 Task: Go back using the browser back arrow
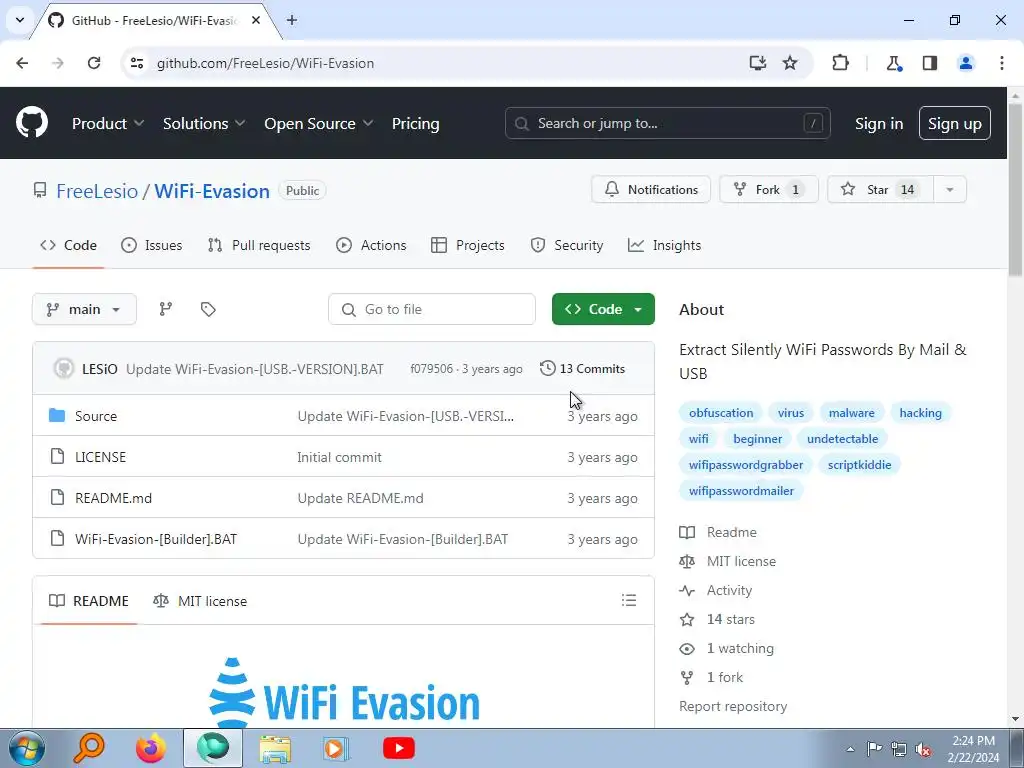22,63
